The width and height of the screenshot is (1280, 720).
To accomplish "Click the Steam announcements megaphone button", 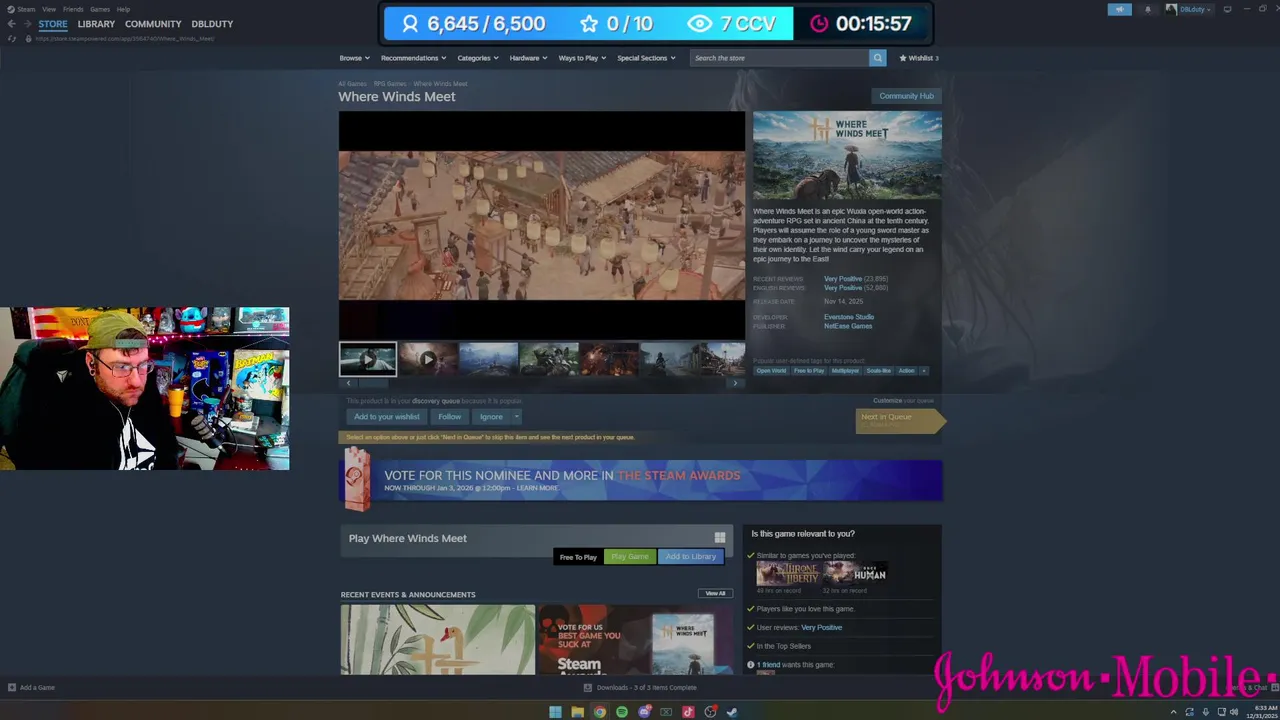I will pos(1119,9).
